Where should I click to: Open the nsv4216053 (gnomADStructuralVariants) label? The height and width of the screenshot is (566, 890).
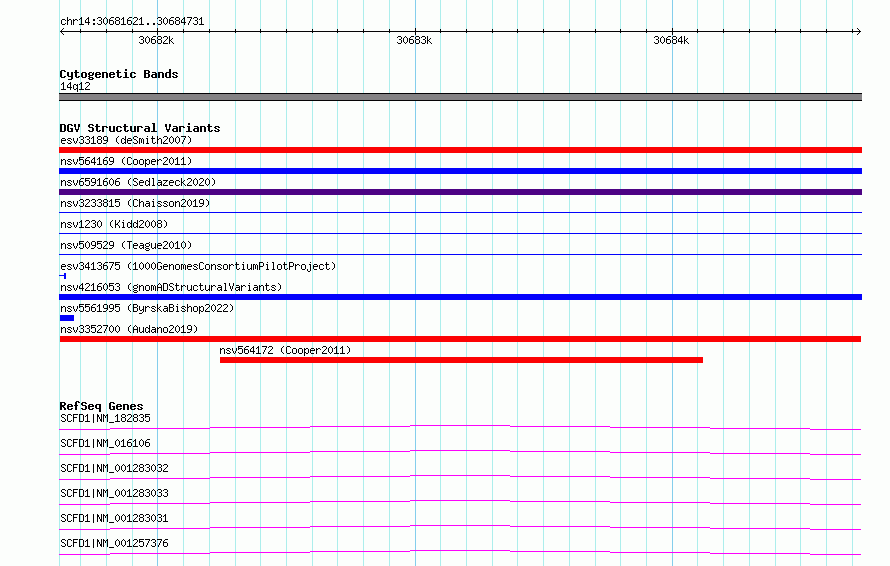pos(171,287)
